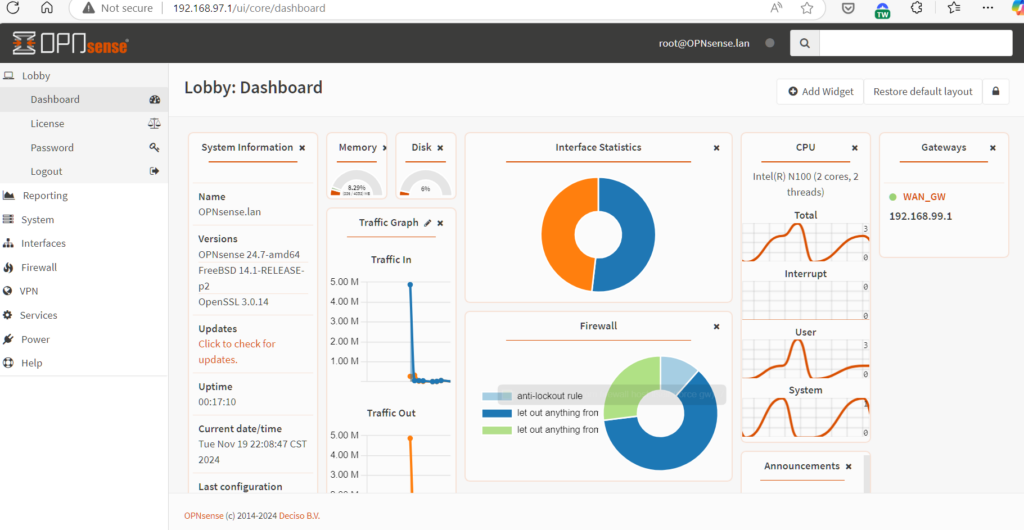Click the uptime value 00:17:10

click(x=217, y=402)
